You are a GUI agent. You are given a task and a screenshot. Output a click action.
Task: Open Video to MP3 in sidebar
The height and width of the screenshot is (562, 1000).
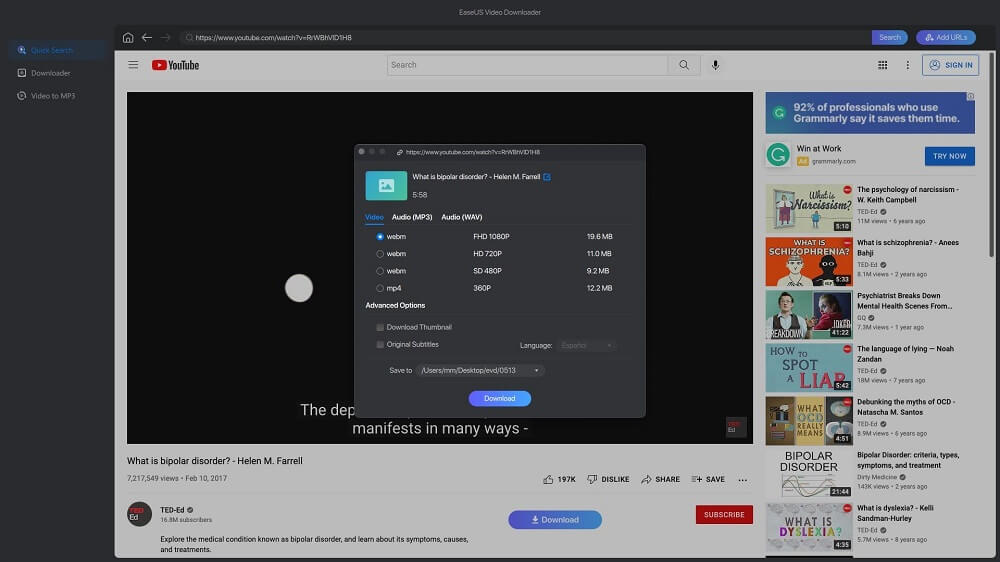(x=52, y=96)
